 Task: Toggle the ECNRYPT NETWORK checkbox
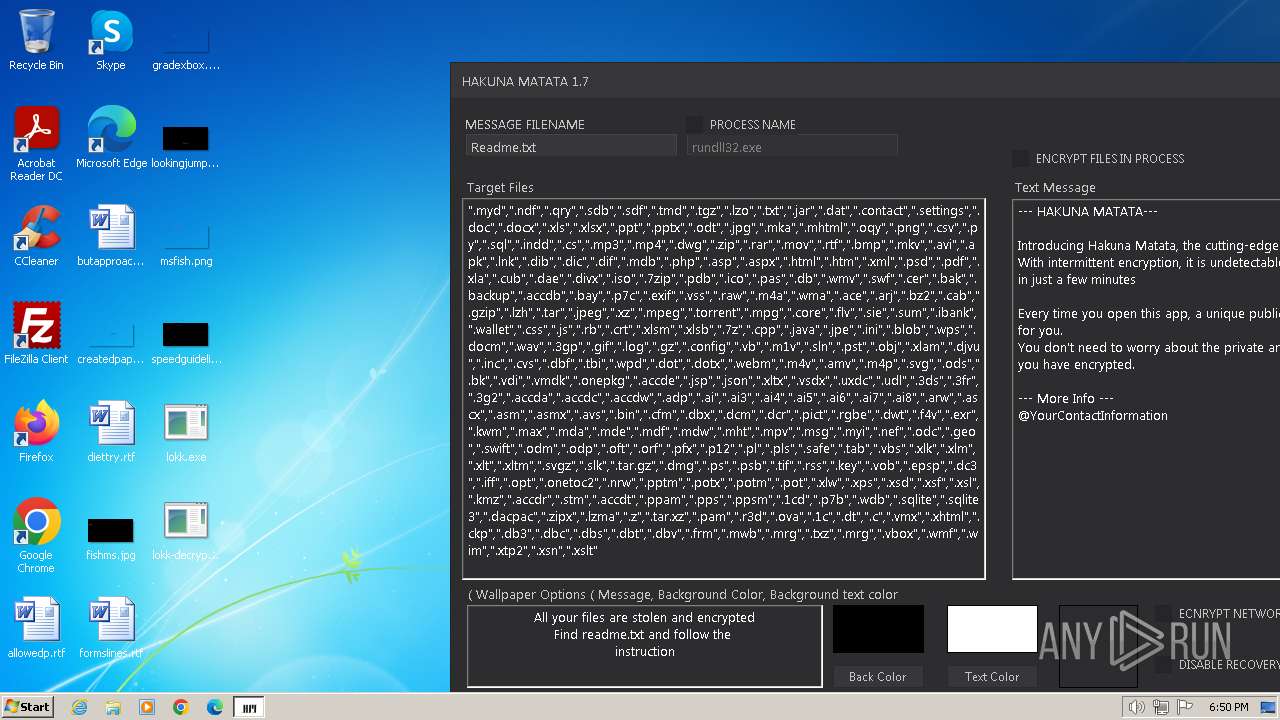click(1163, 613)
